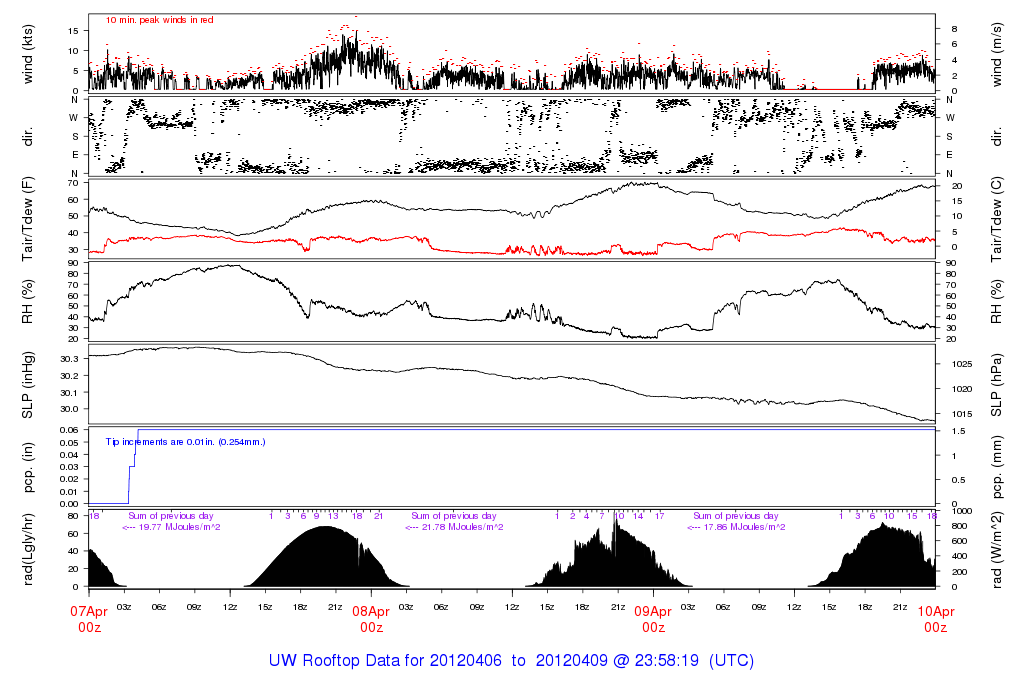Select the 10Apr 00z date marker
This screenshot has width=1024, height=700.
(x=935, y=618)
